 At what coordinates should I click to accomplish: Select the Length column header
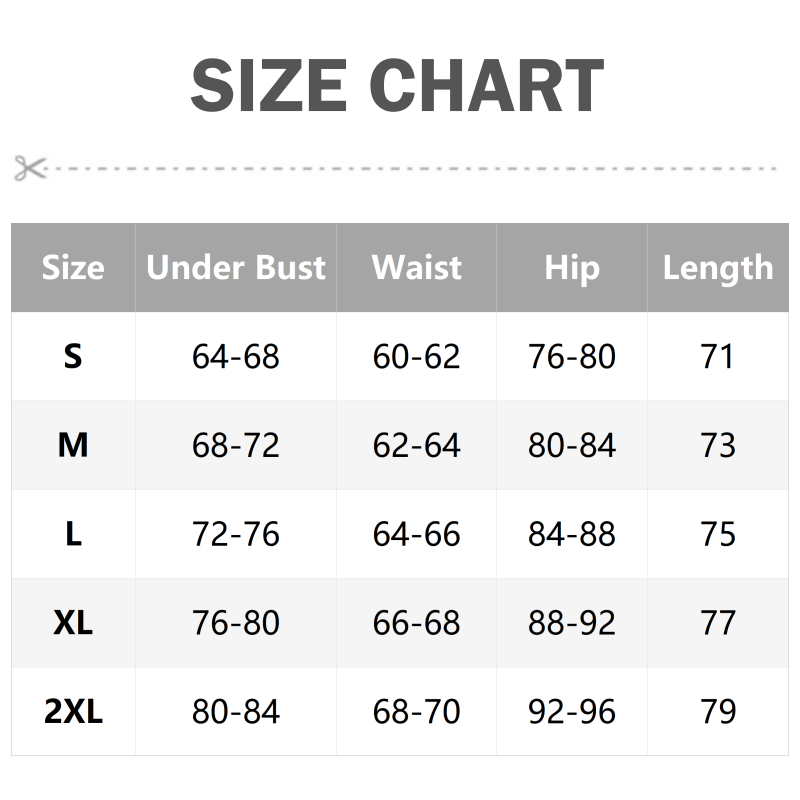coord(718,268)
